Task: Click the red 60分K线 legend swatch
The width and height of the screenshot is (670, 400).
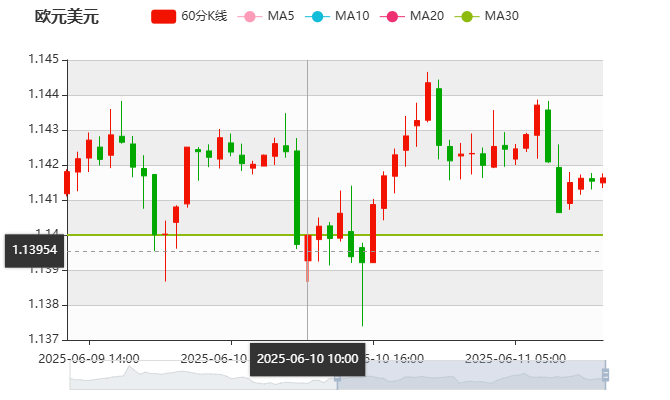Action: pyautogui.click(x=164, y=17)
